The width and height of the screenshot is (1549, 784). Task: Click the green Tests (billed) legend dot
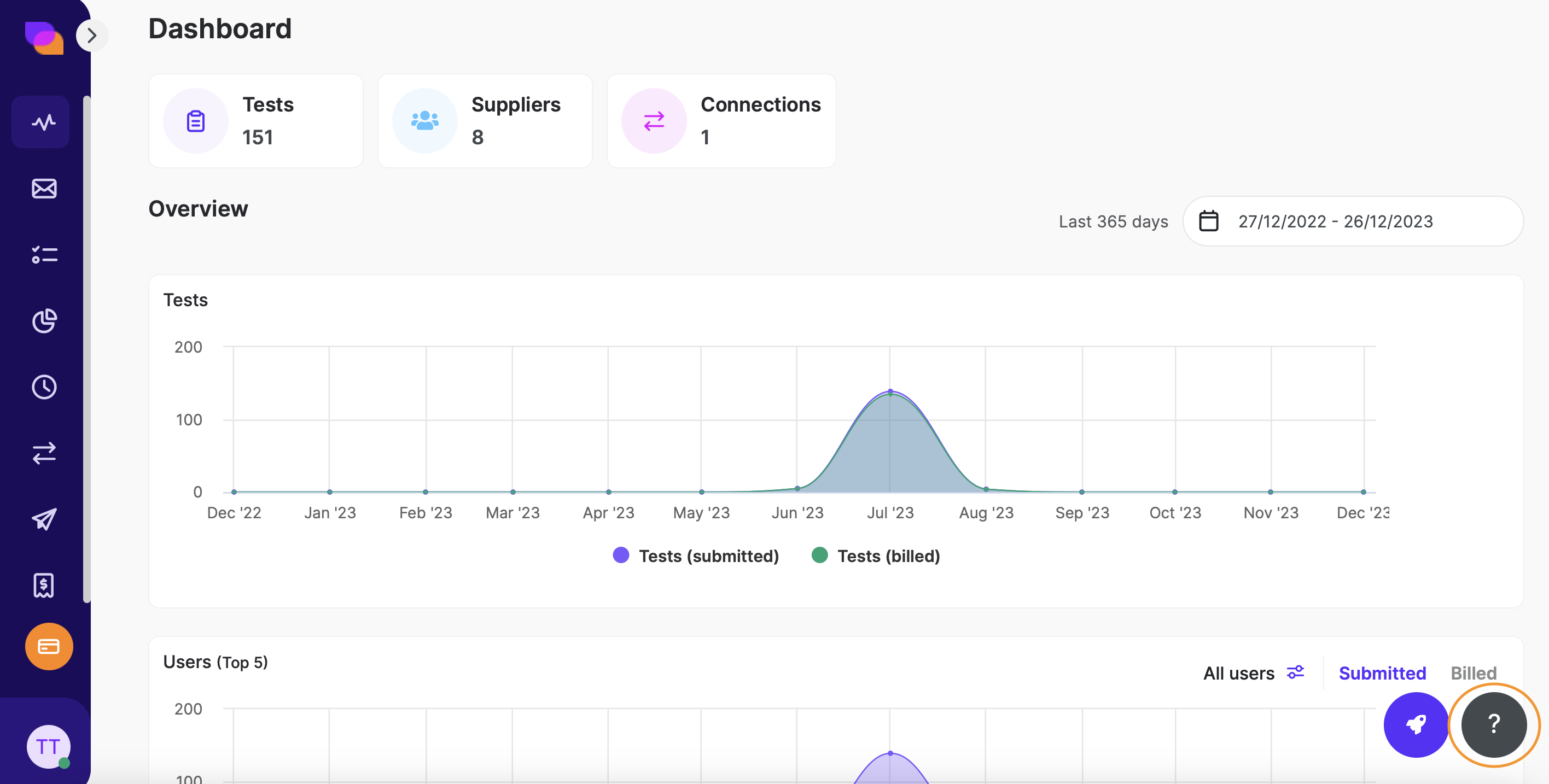[x=819, y=555]
